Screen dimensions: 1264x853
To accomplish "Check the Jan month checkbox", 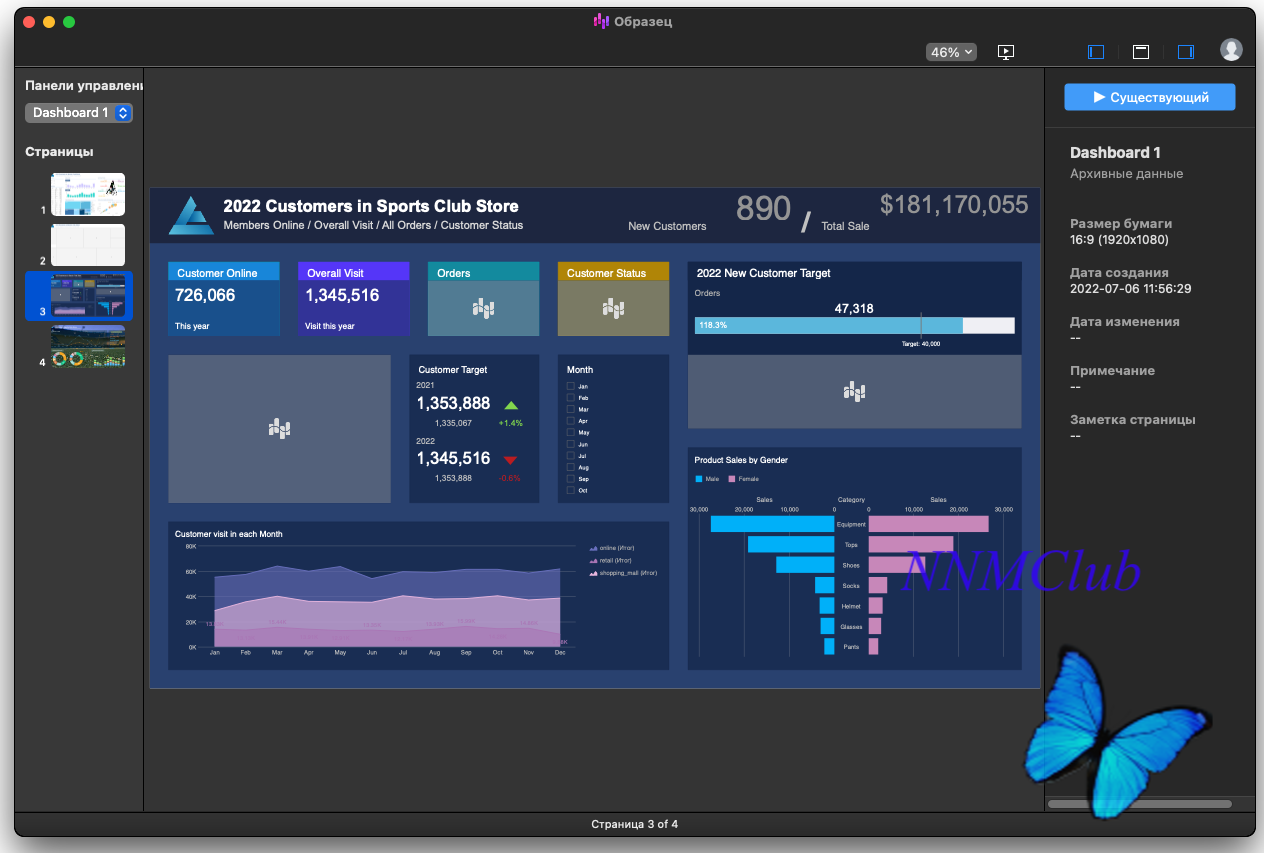I will coord(570,386).
